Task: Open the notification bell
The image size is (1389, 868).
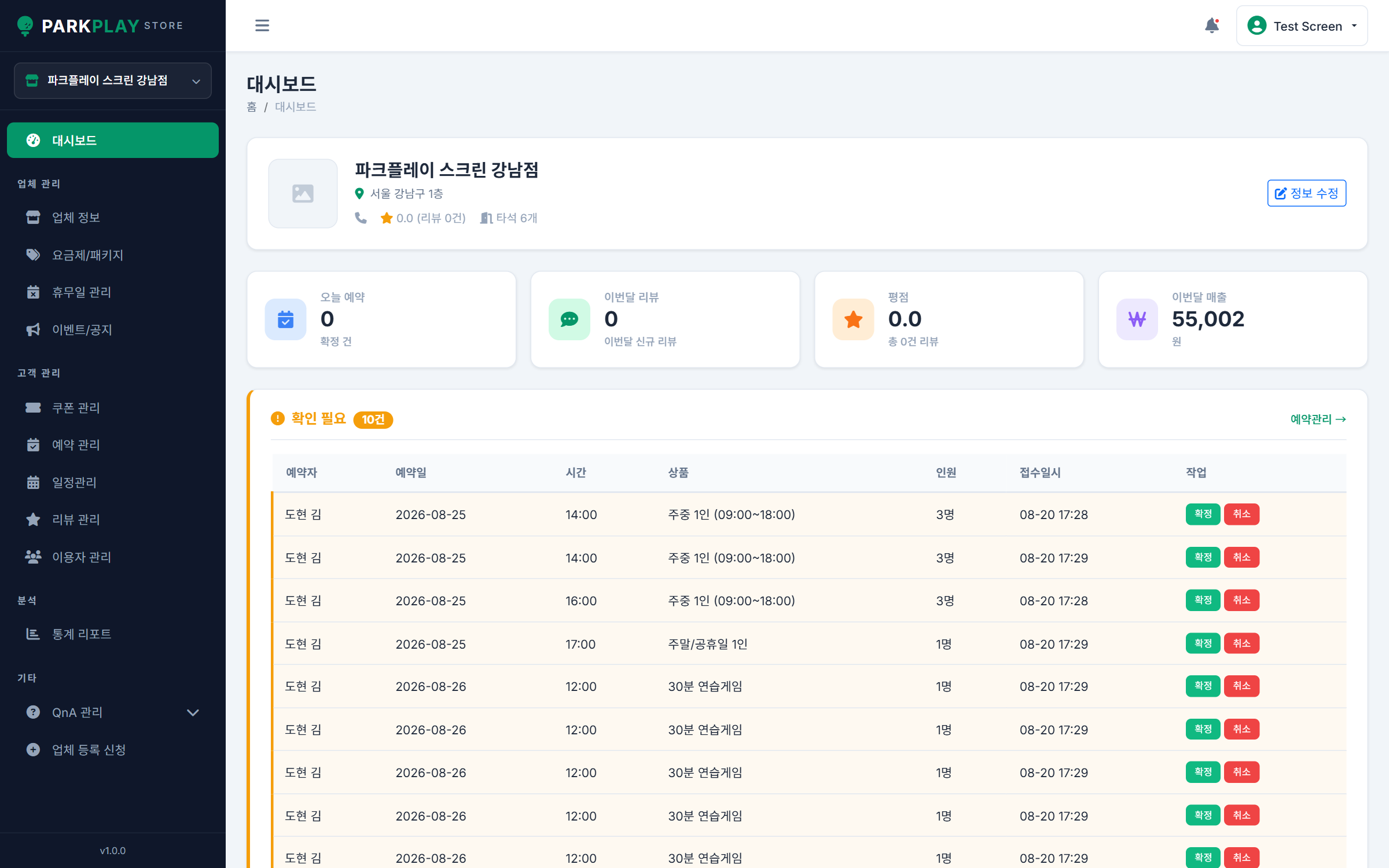Action: (1211, 25)
